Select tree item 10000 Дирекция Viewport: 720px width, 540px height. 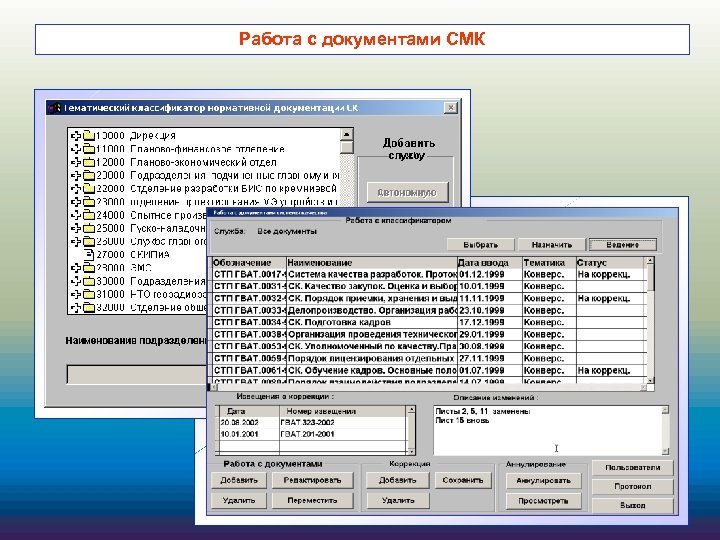tap(135, 136)
